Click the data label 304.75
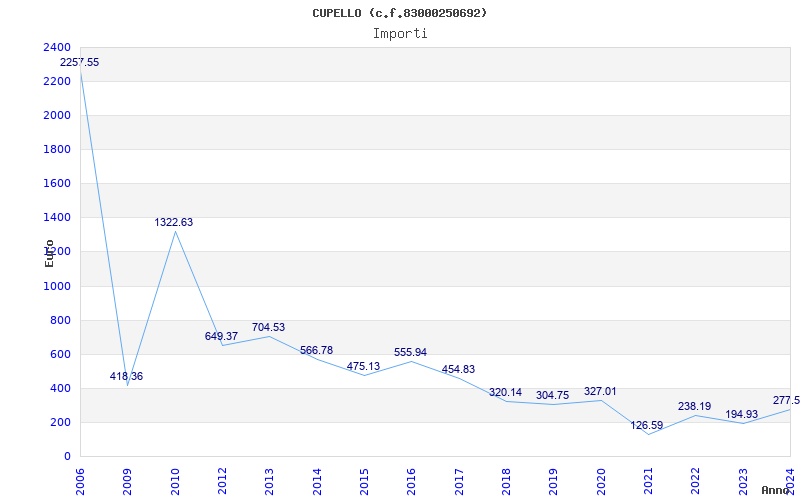This screenshot has height=500, width=800. [552, 395]
